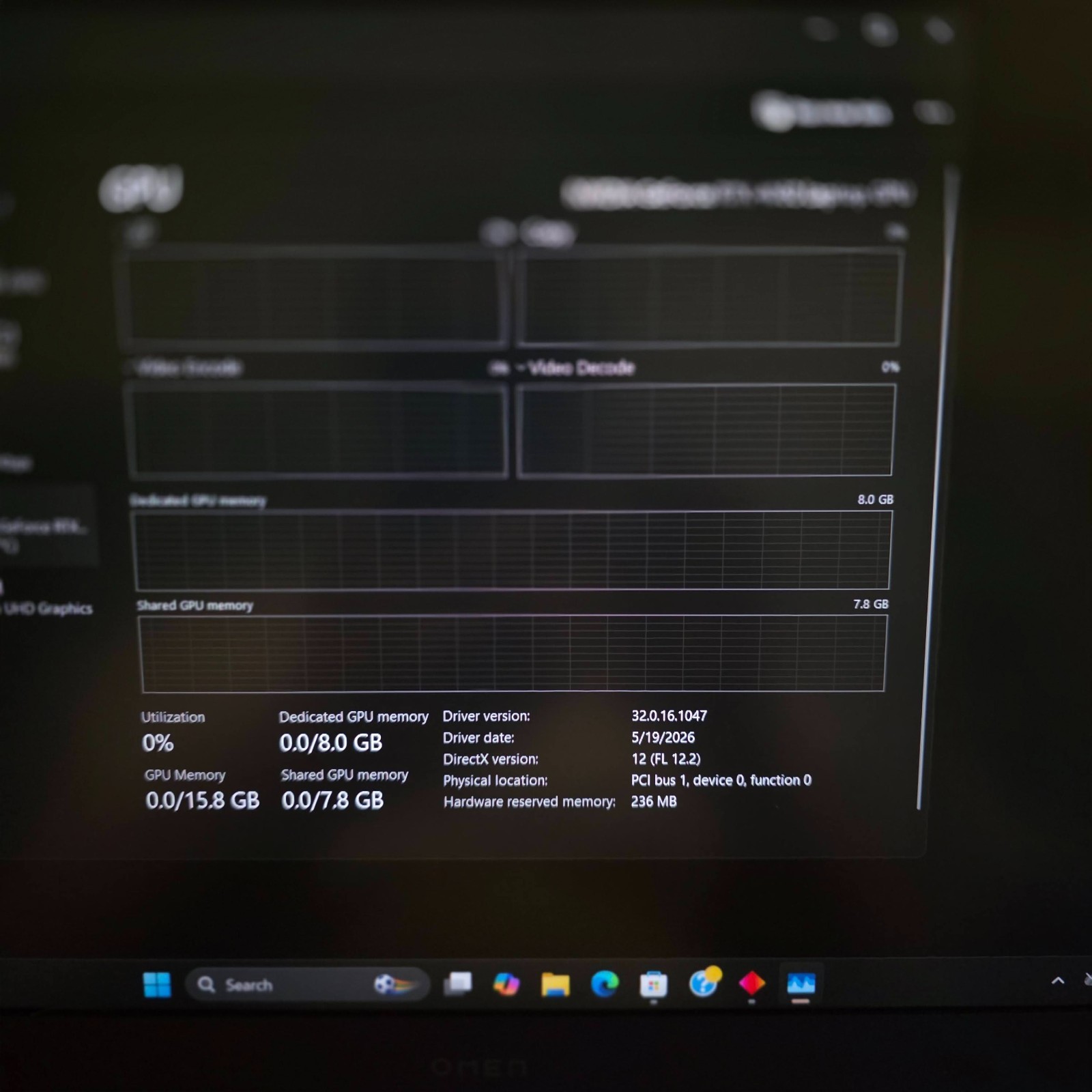Viewport: 1092px width, 1092px height.
Task: Click the 'Driver date:' label
Action: pos(479,738)
